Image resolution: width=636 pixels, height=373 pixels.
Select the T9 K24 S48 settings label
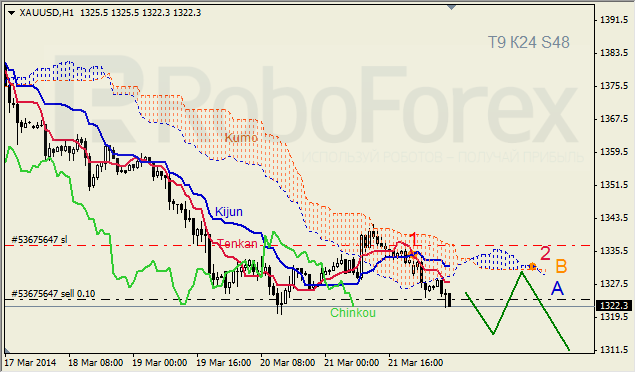(528, 42)
